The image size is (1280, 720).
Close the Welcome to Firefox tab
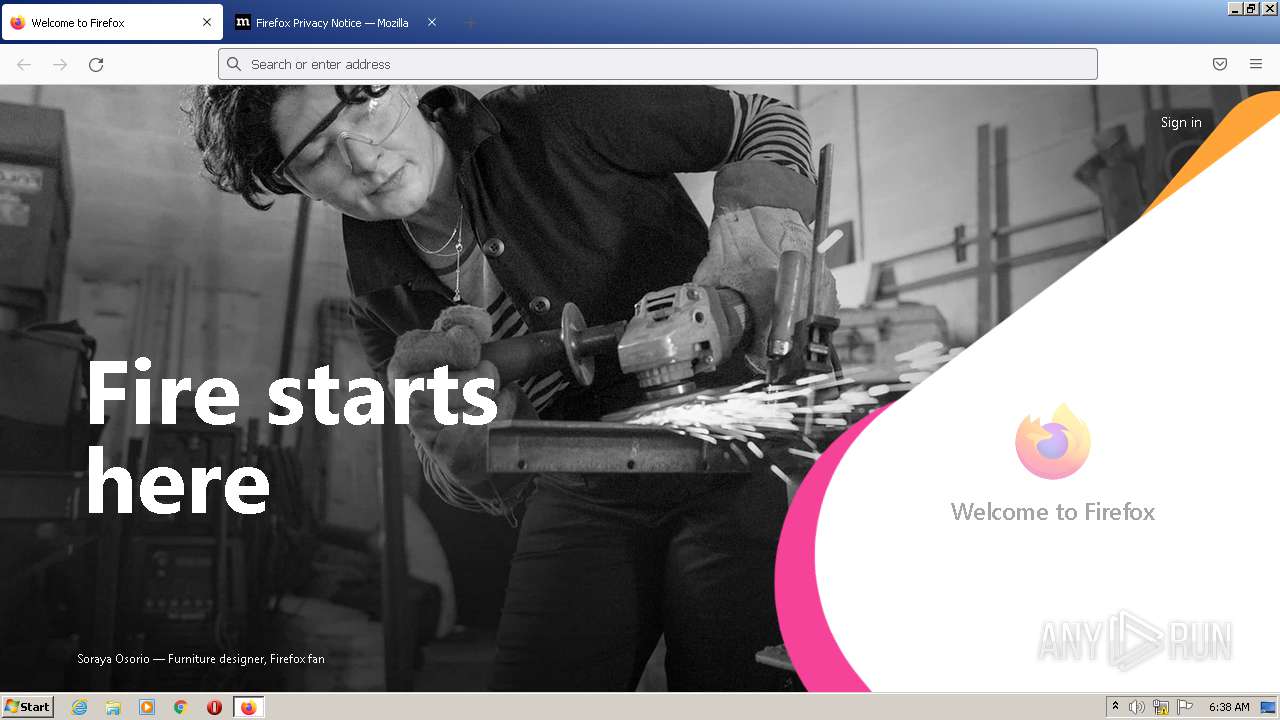[207, 22]
